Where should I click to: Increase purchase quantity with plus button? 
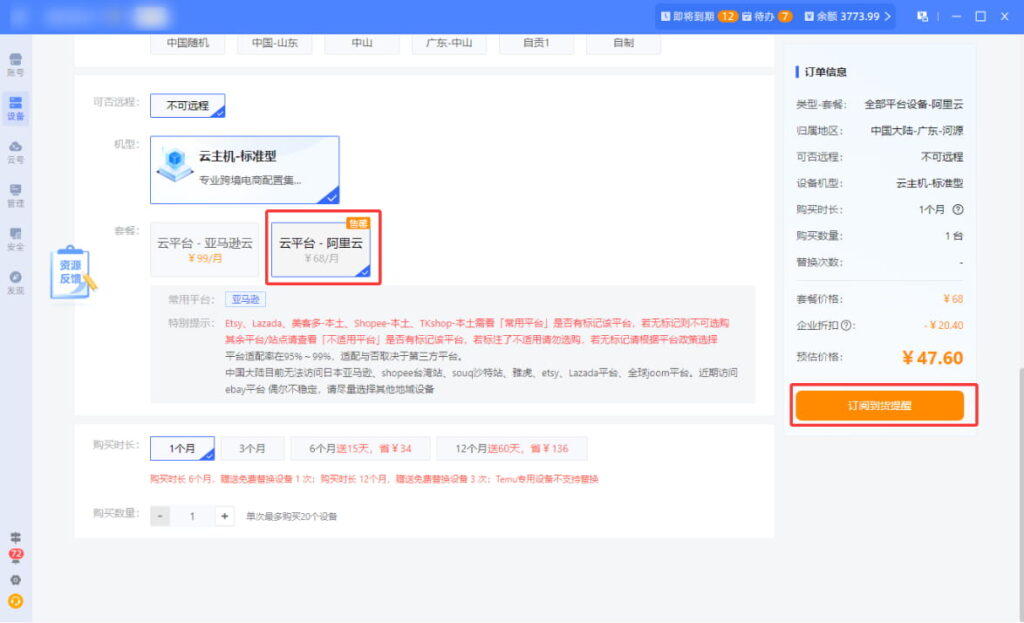[225, 516]
